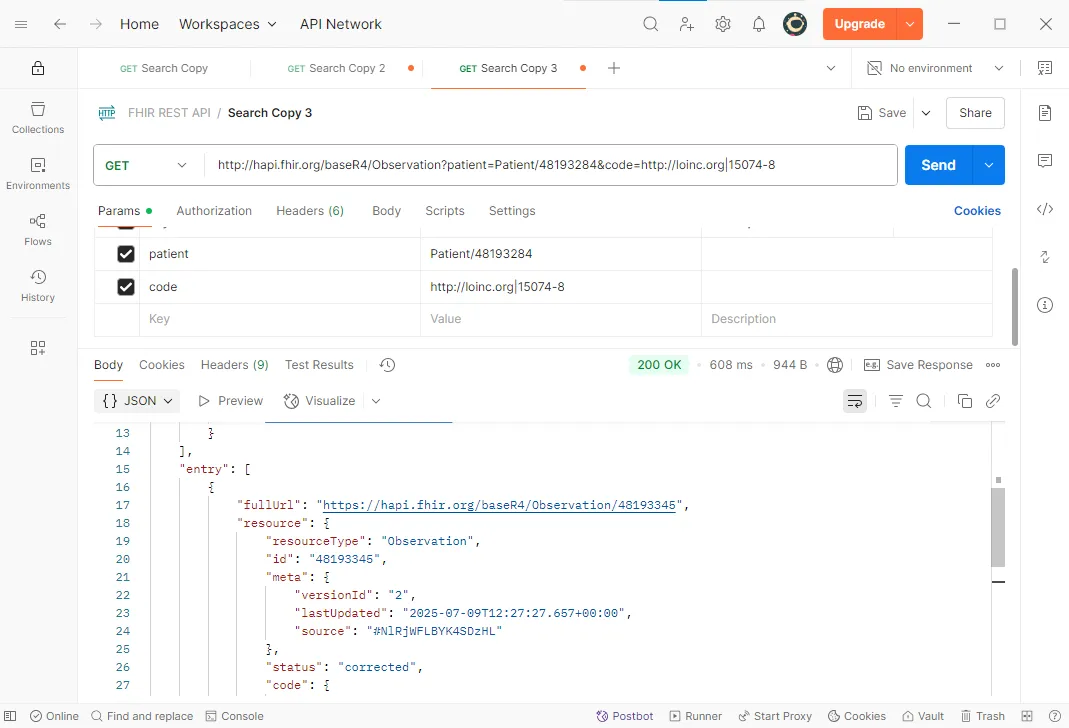This screenshot has width=1069, height=728.
Task: Open the Save options dropdown arrow
Action: pos(926,113)
